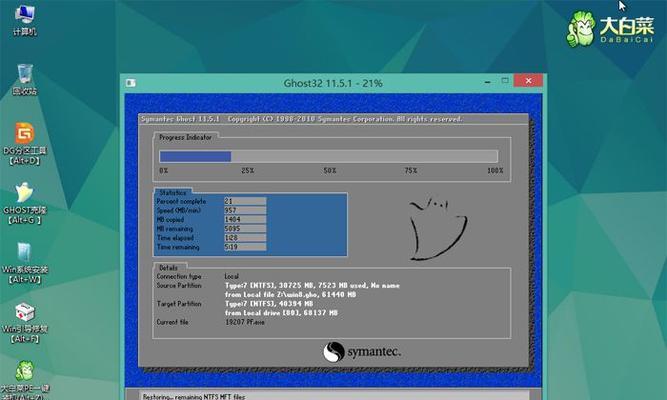
Task: Click the Ghost32 window system menu icon
Action: (x=131, y=83)
